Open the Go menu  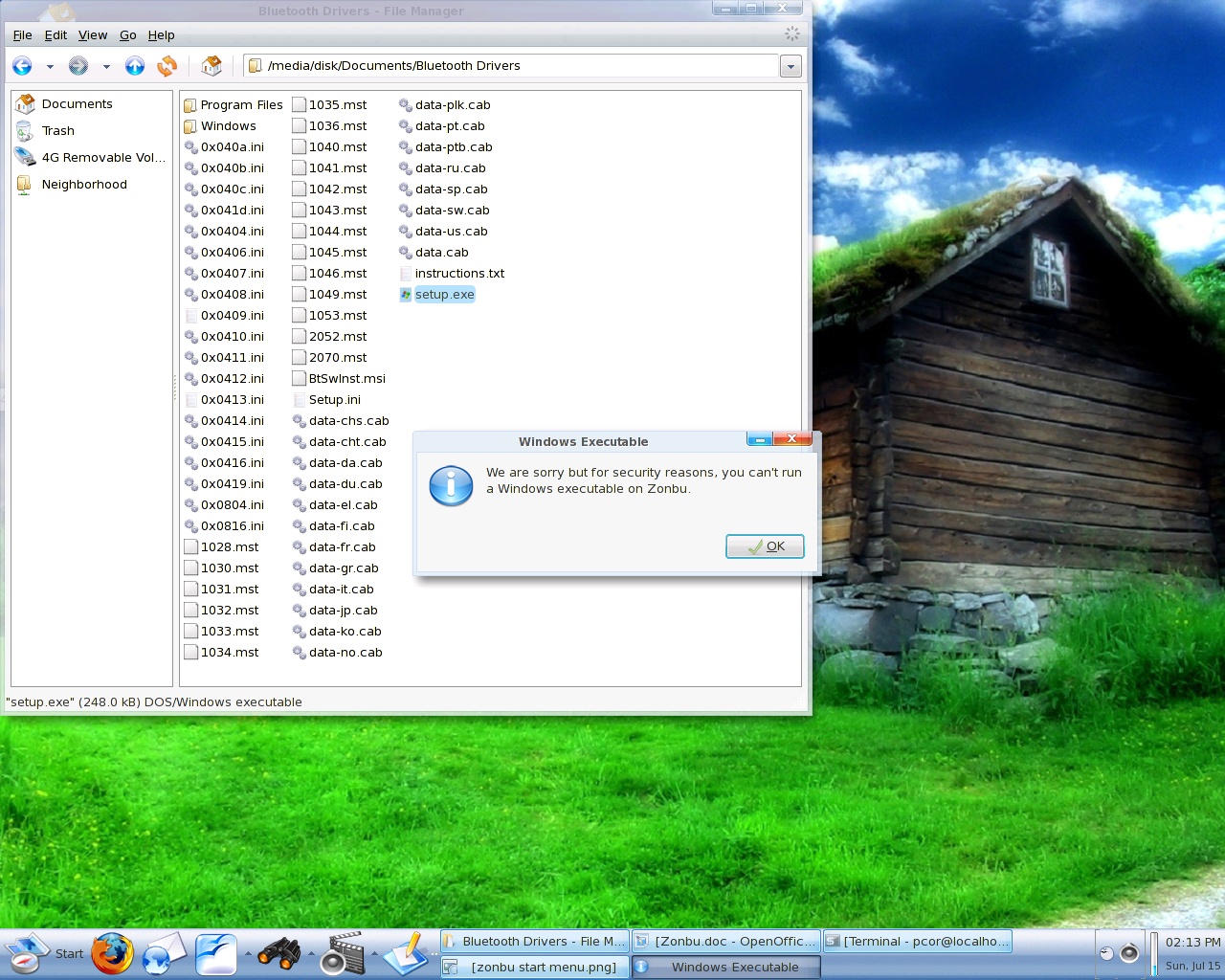pyautogui.click(x=128, y=35)
